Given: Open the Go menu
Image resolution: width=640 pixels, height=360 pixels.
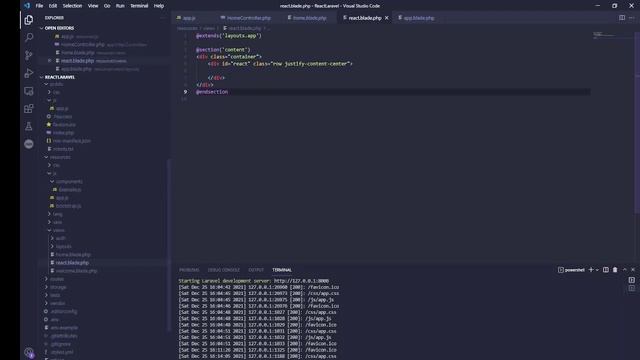Looking at the screenshot, I should (107, 6).
